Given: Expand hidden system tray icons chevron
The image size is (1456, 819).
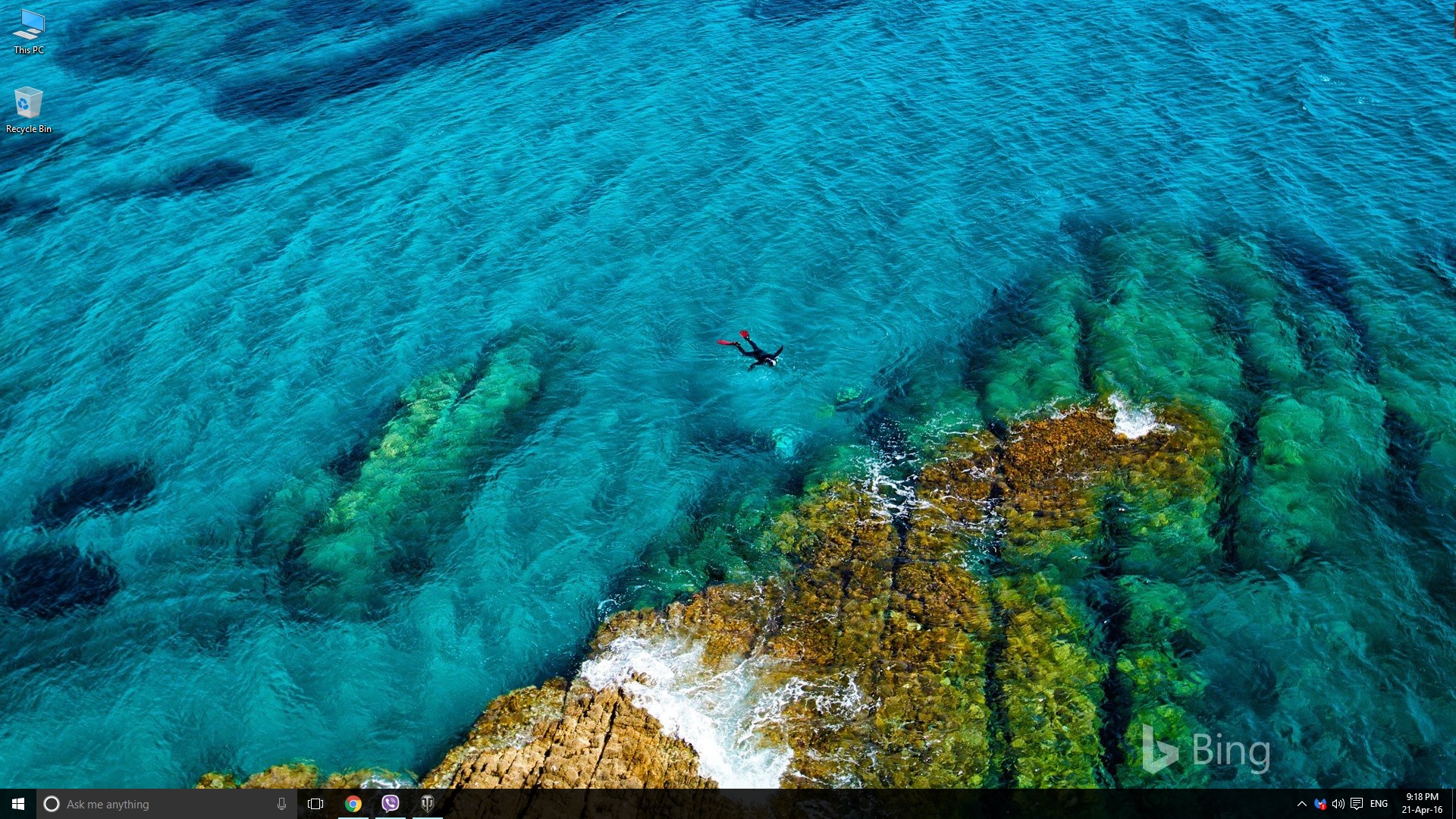Looking at the screenshot, I should [1301, 804].
